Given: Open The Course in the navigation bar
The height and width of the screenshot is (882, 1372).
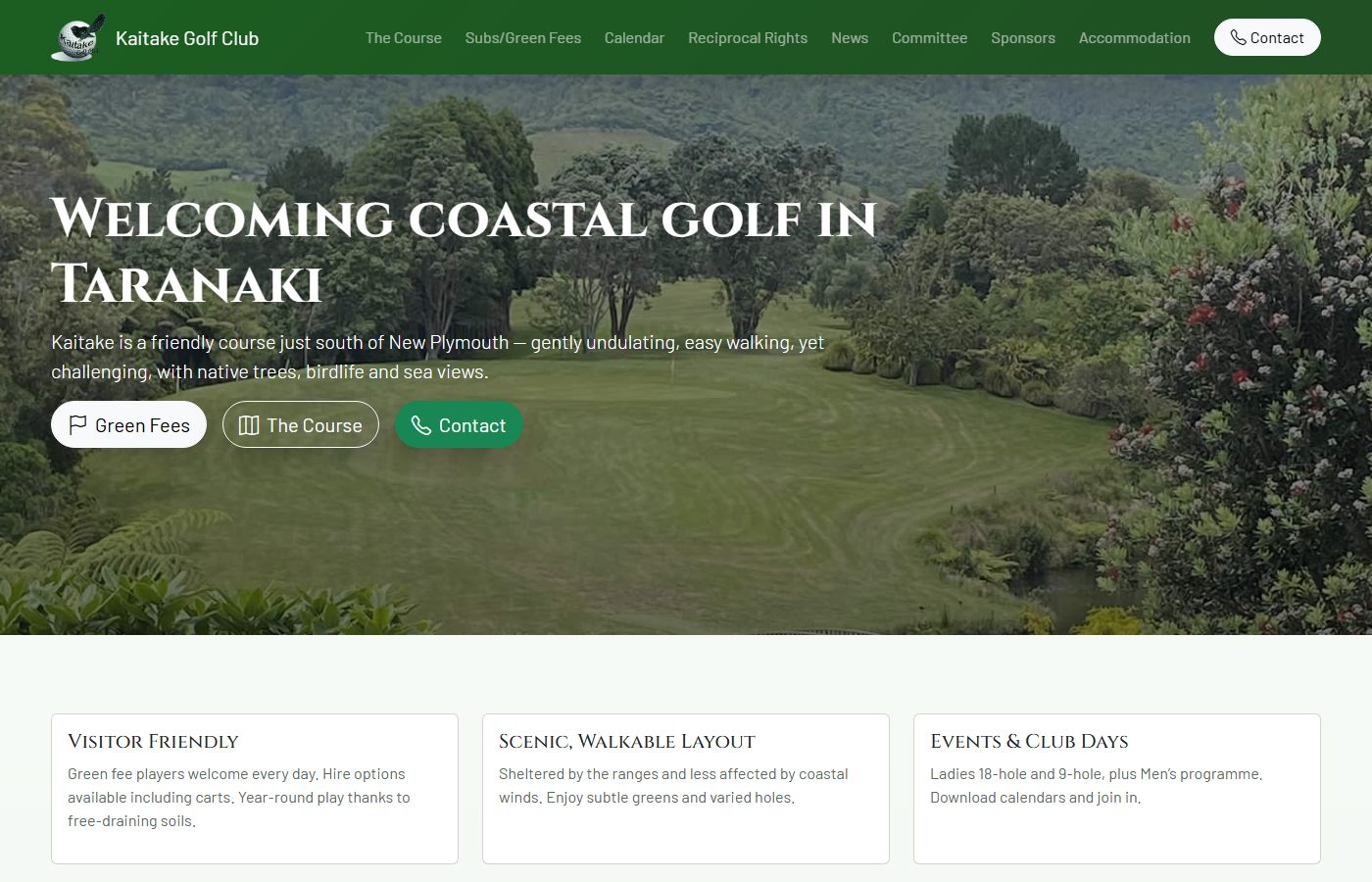Looking at the screenshot, I should pos(404,37).
